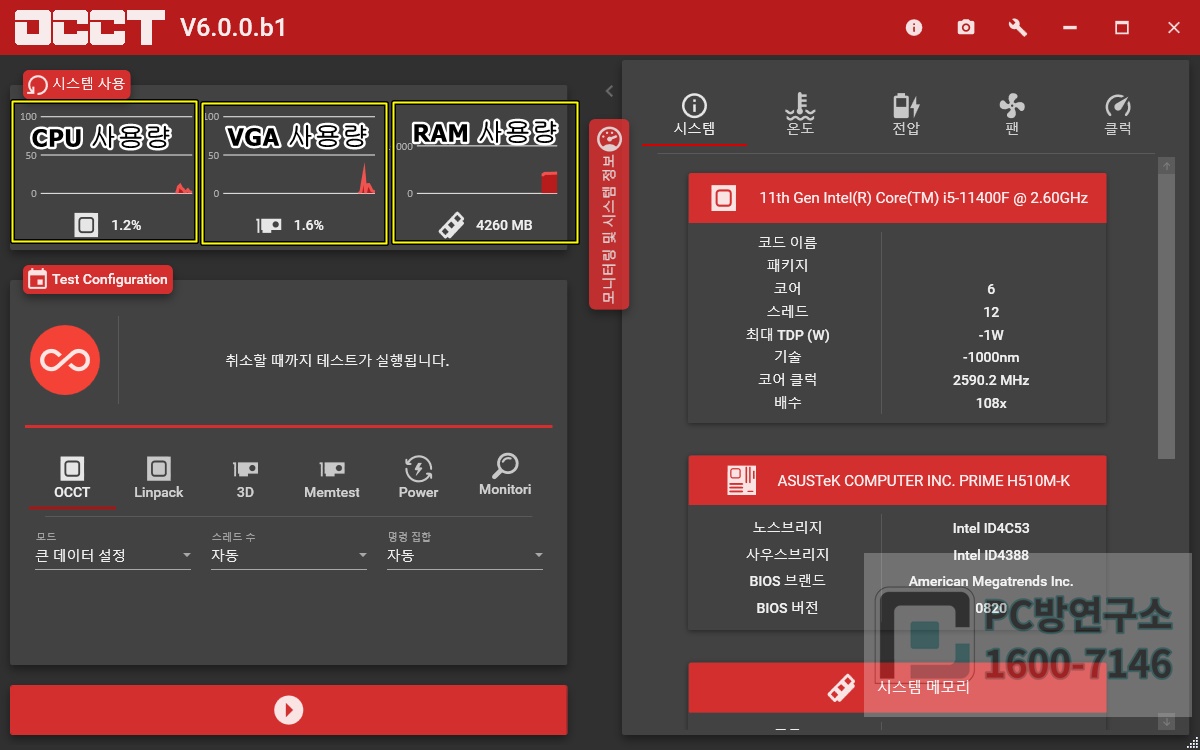Maximize the OCCT window
This screenshot has width=1200, height=750.
click(x=1122, y=27)
